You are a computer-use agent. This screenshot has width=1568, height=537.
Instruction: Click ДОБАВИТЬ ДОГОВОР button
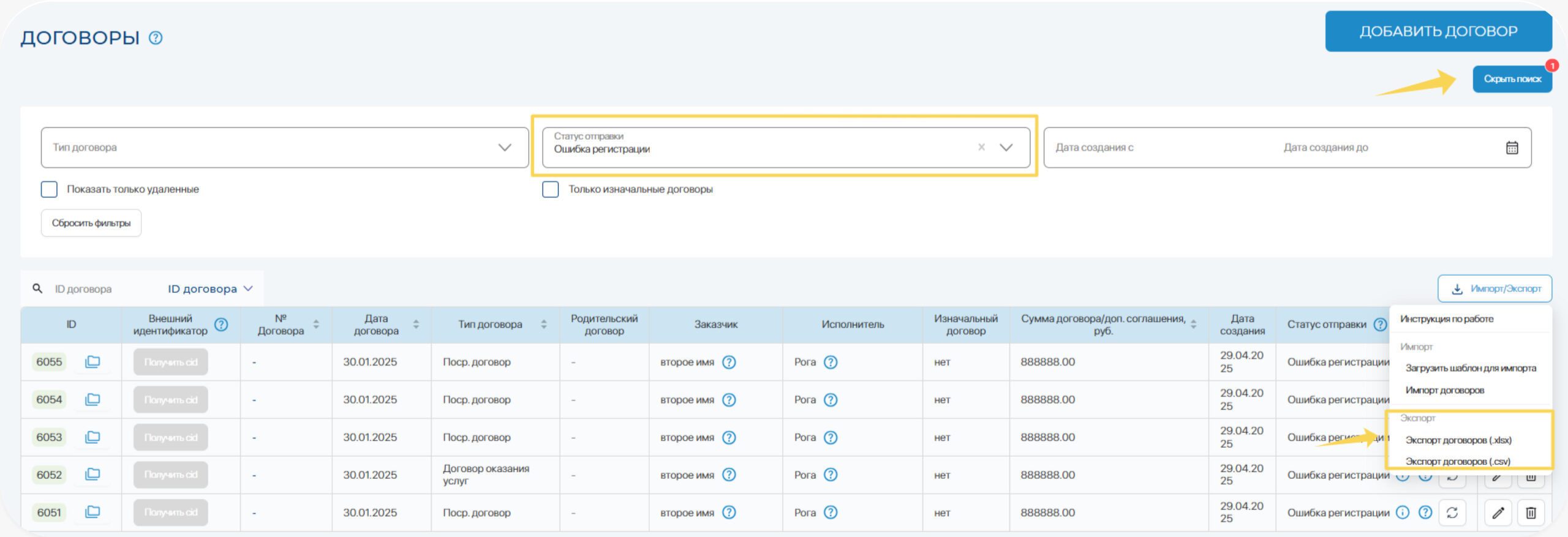click(1438, 31)
